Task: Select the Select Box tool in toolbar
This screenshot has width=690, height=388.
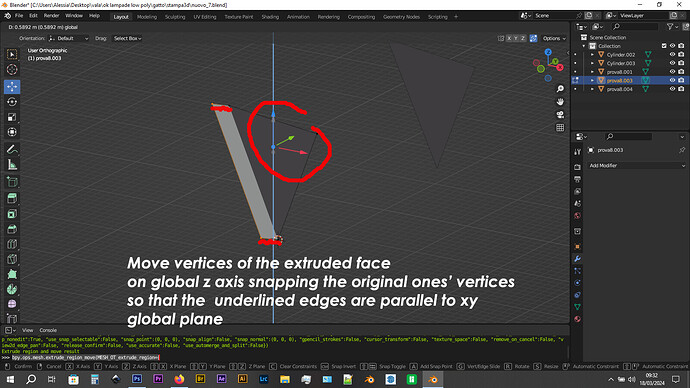Action: (12, 55)
